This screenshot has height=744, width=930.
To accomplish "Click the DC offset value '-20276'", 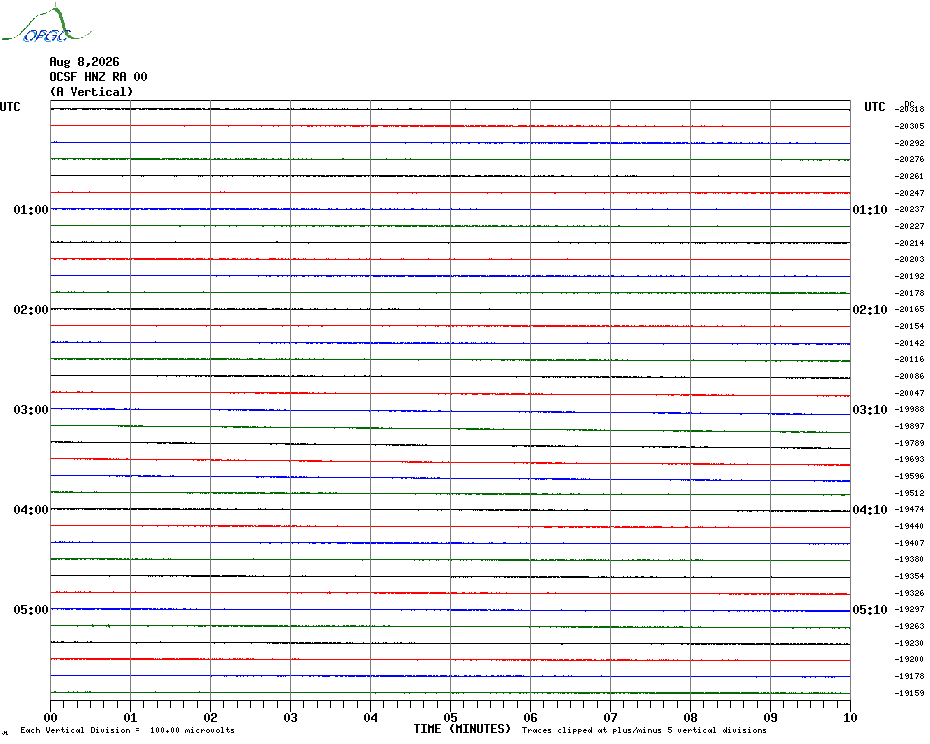I will pyautogui.click(x=909, y=159).
